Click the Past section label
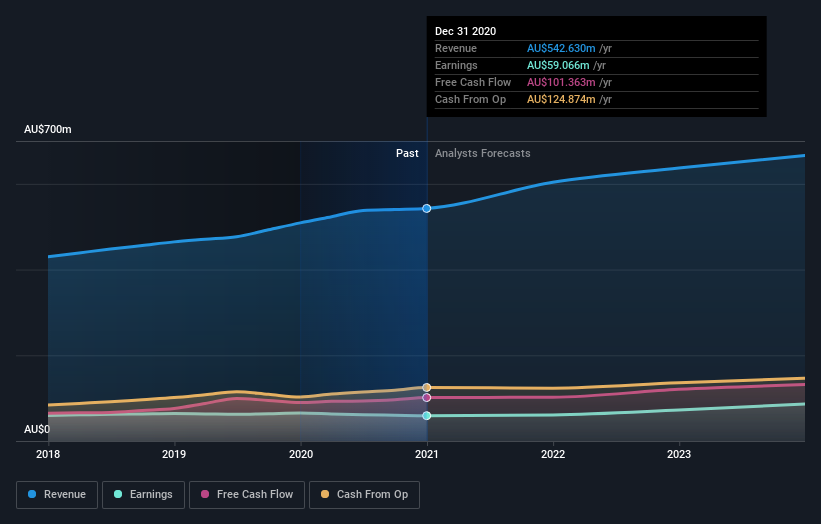Viewport: 821px width, 524px height. (407, 153)
